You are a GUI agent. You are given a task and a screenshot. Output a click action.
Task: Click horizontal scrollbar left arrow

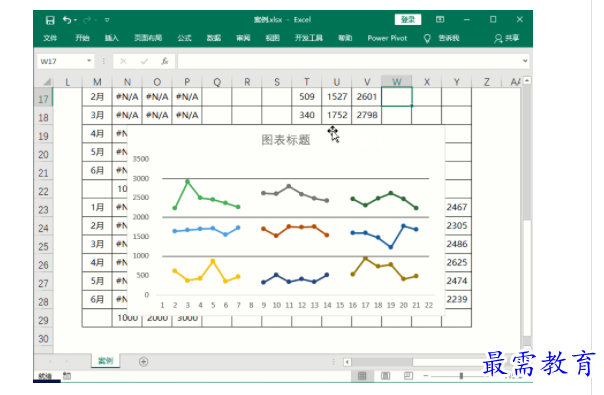point(347,362)
